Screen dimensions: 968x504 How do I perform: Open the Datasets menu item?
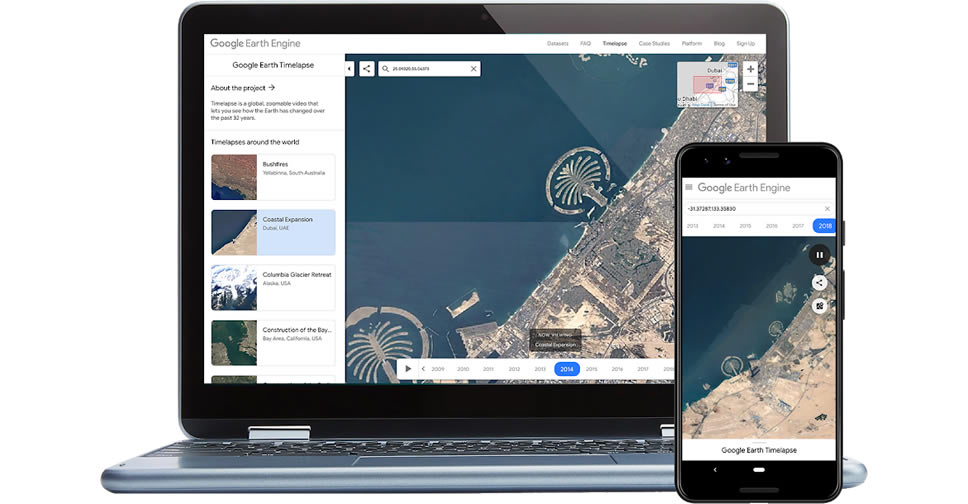click(558, 44)
